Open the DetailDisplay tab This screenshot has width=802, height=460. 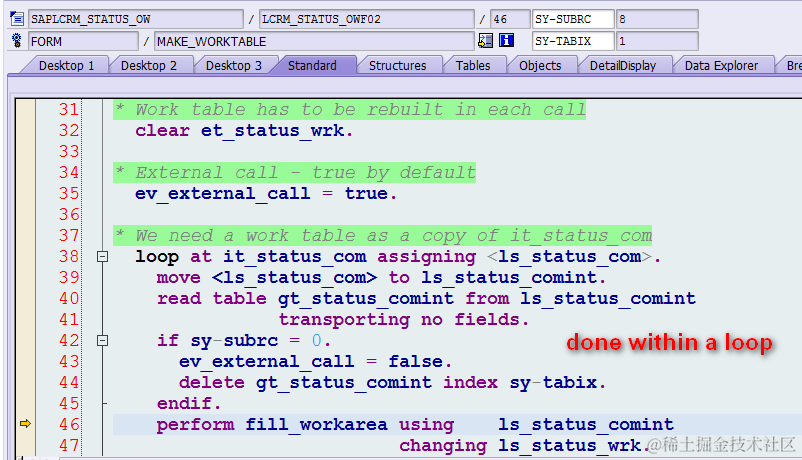pos(622,65)
